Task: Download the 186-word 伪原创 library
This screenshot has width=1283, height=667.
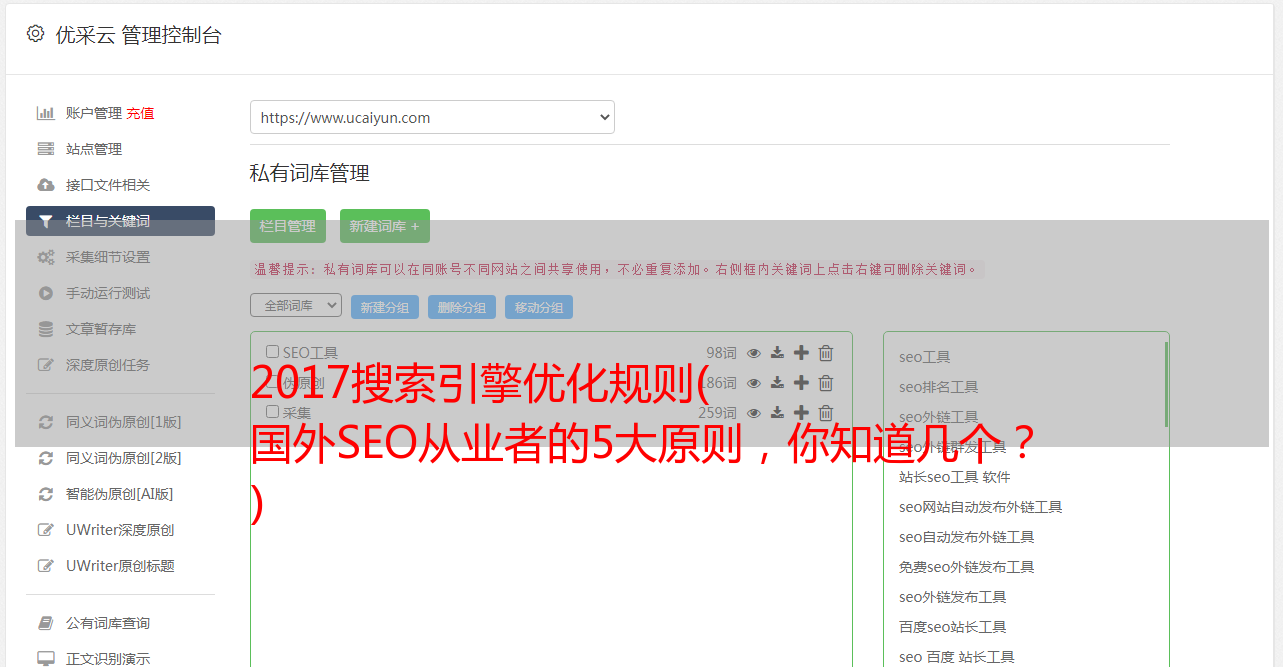Action: 777,382
